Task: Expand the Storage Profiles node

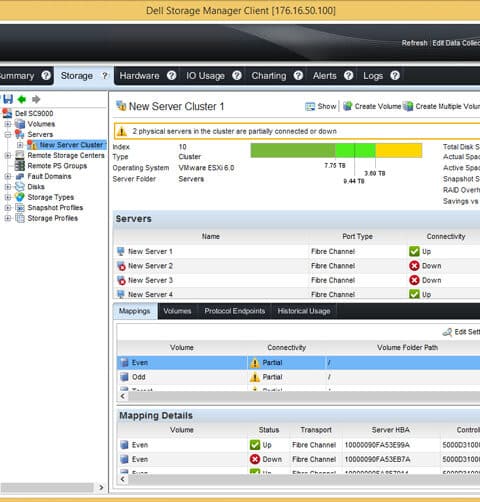Action: click(x=8, y=218)
